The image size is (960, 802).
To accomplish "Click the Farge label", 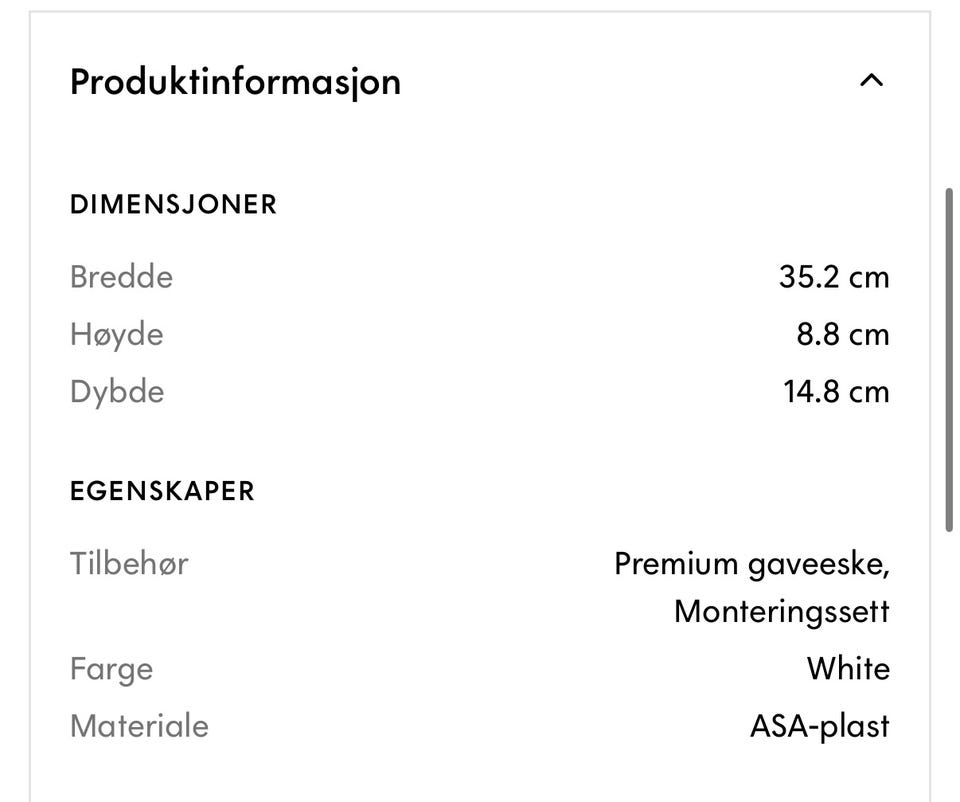I will click(111, 668).
